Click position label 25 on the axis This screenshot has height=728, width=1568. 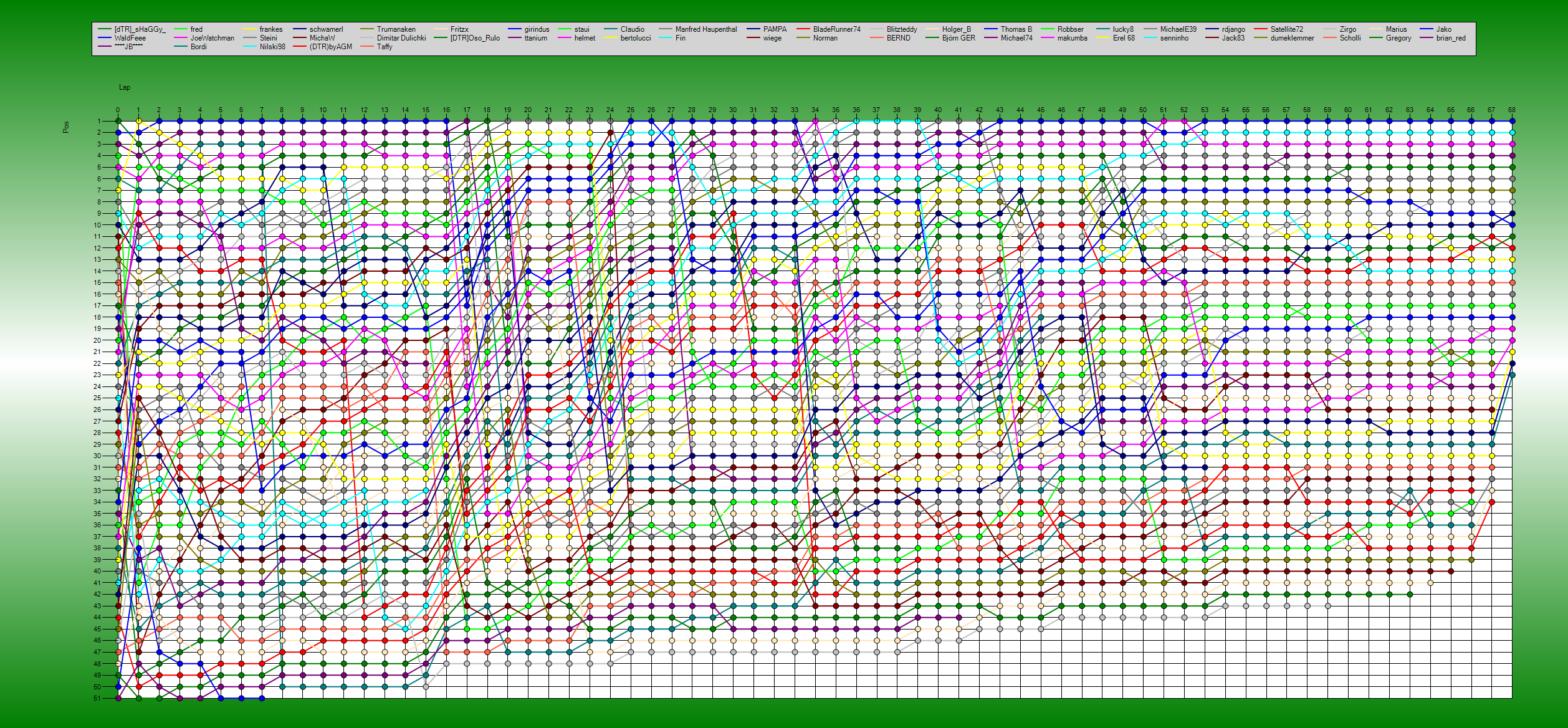pos(97,398)
